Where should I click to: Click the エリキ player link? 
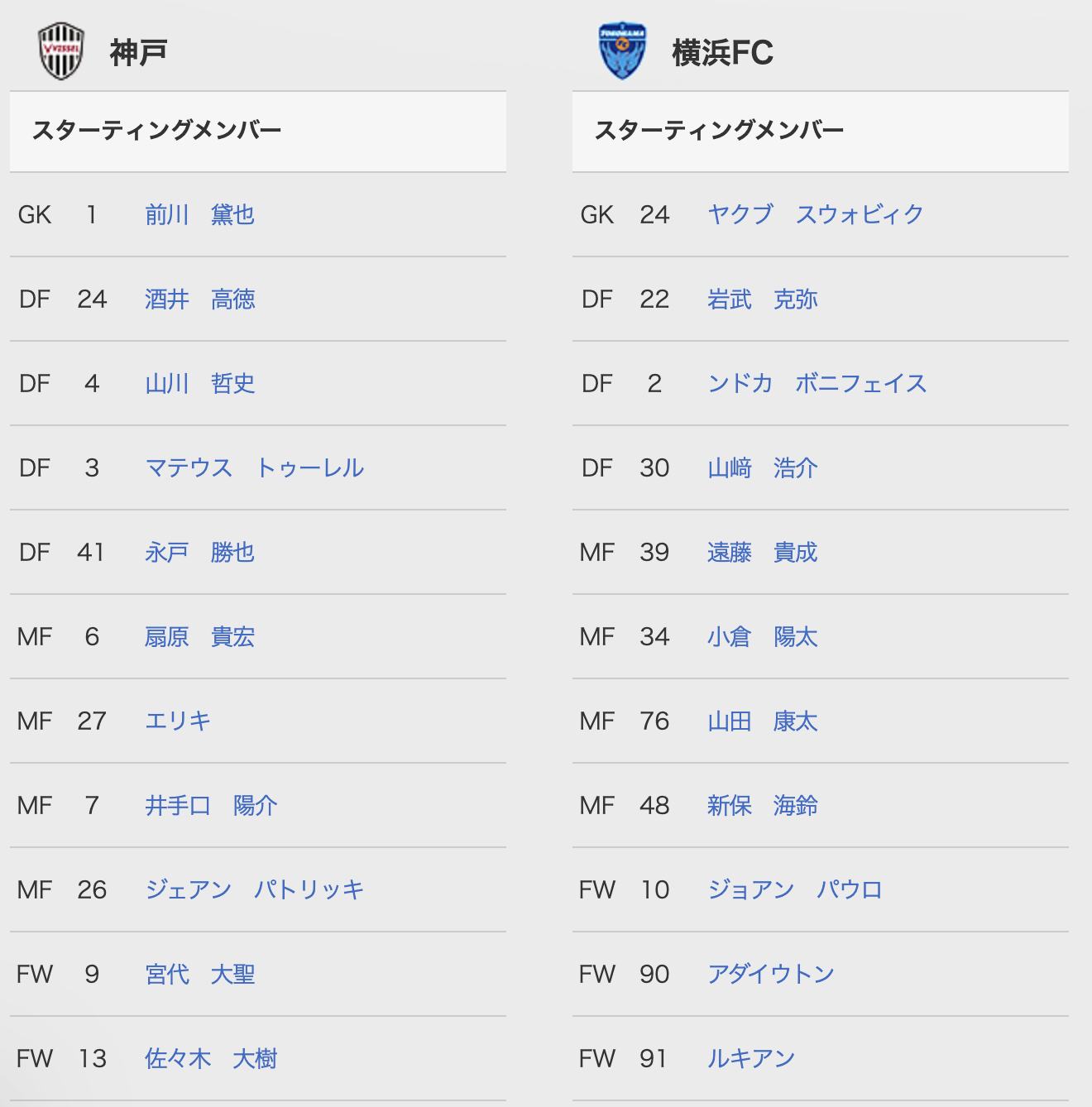(x=178, y=721)
